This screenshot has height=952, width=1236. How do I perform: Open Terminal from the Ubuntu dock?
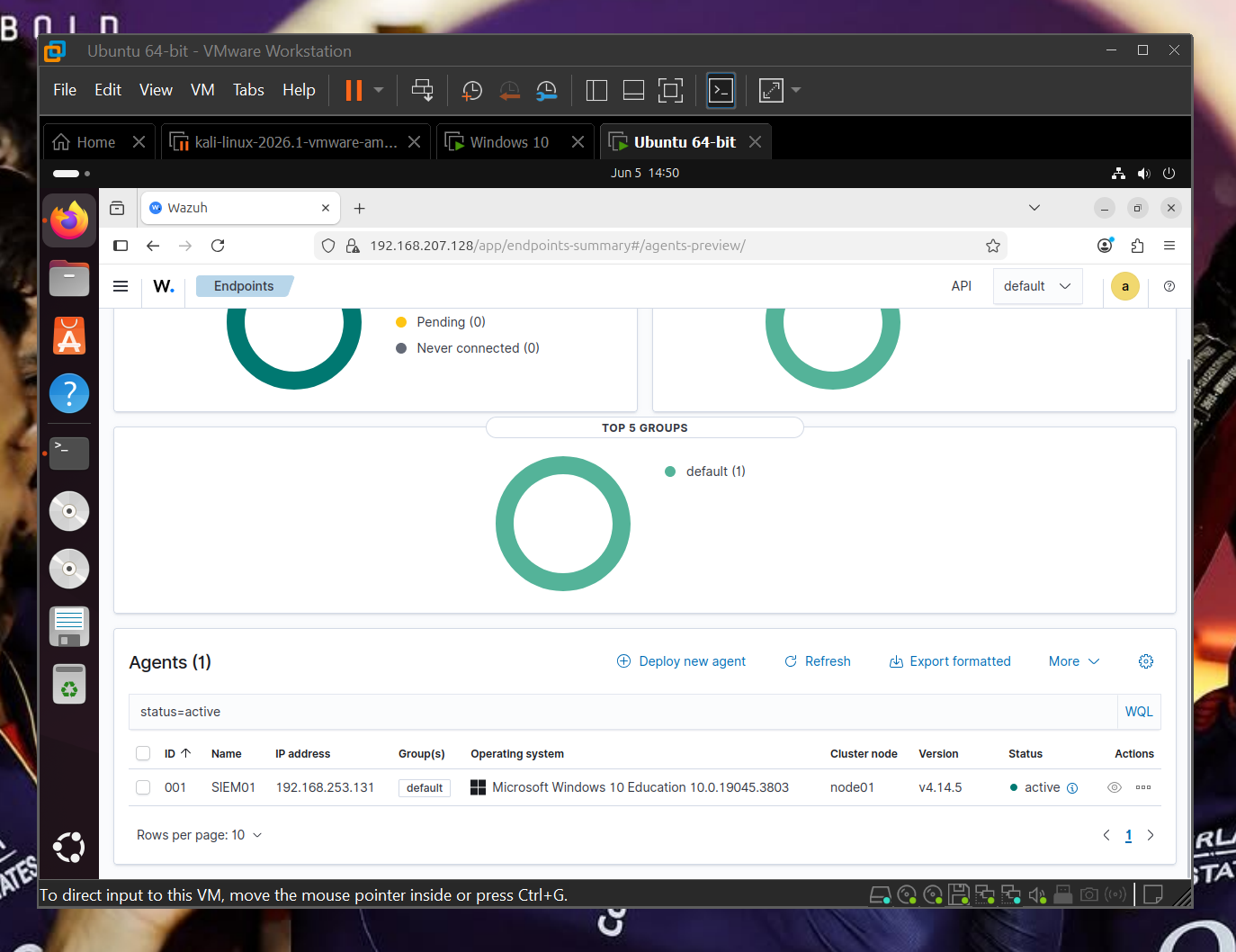coord(69,453)
